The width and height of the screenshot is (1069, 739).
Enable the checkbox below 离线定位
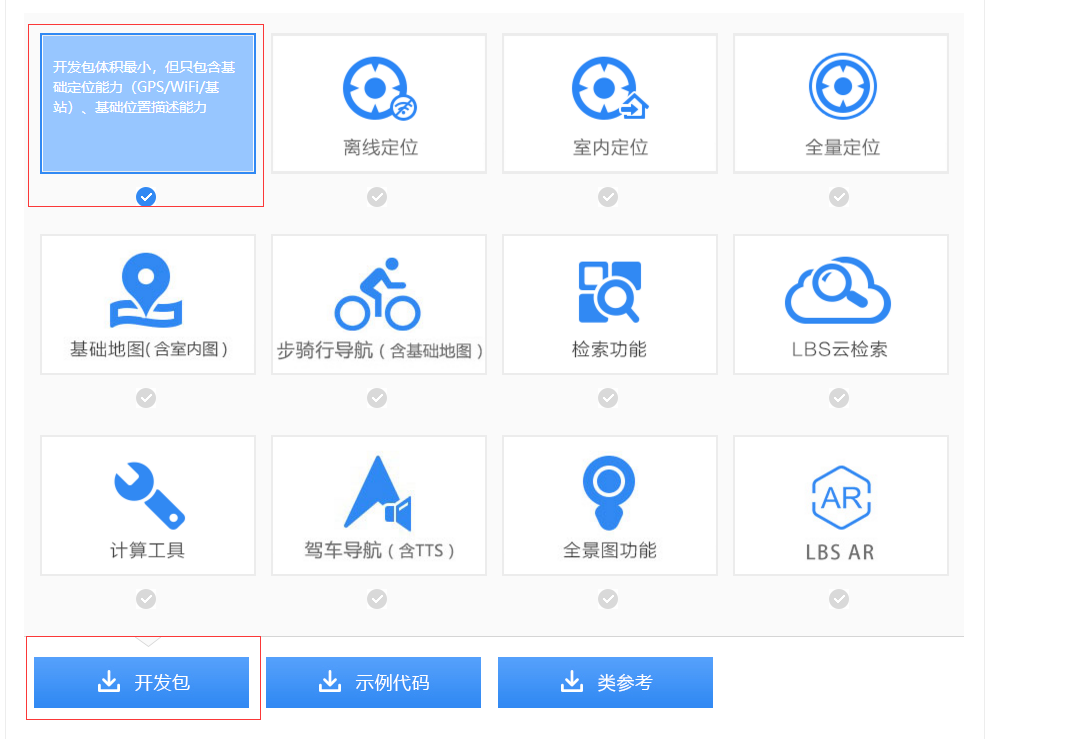click(x=377, y=197)
